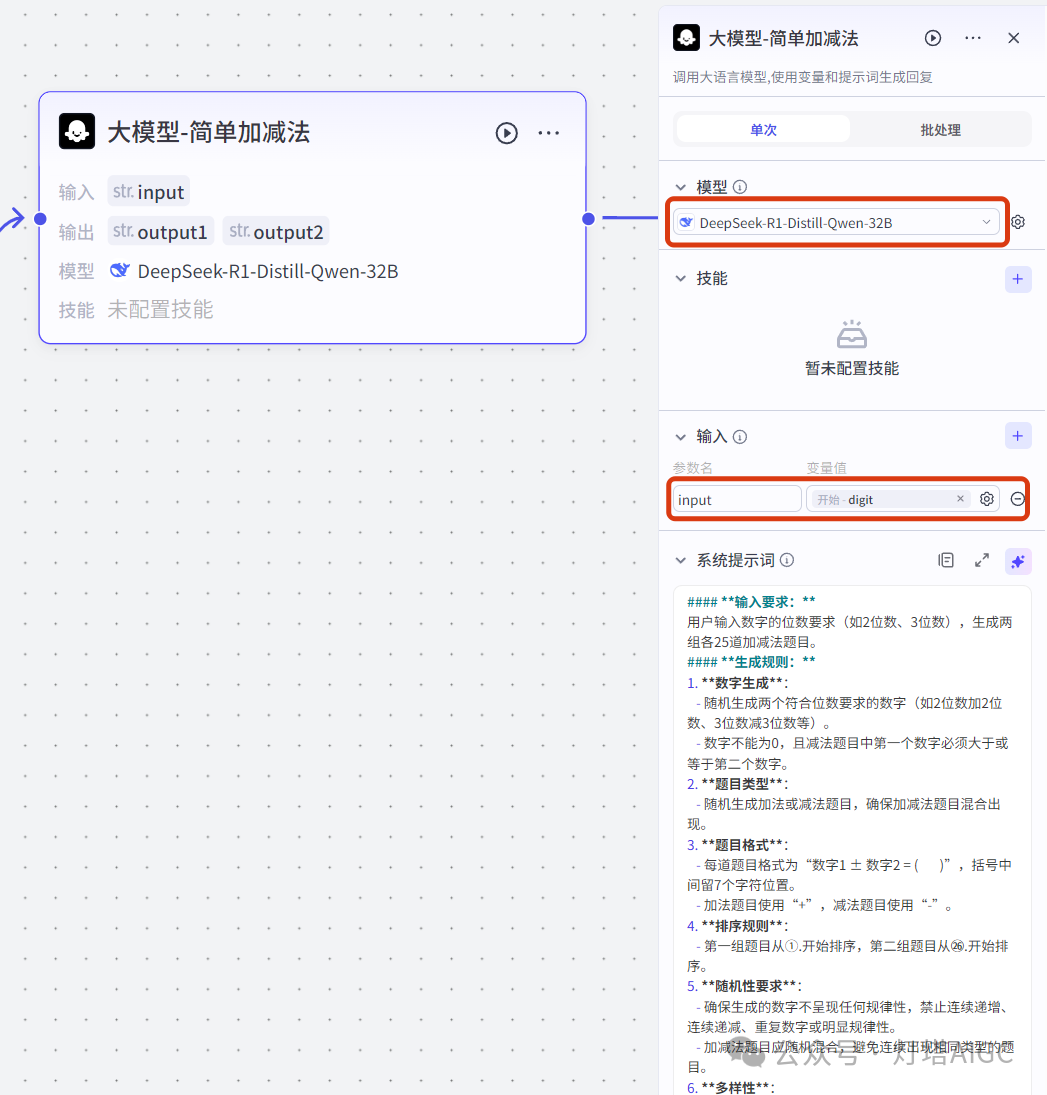This screenshot has width=1047, height=1095.
Task: Select the input variable tag on the node card
Action: coord(148,191)
